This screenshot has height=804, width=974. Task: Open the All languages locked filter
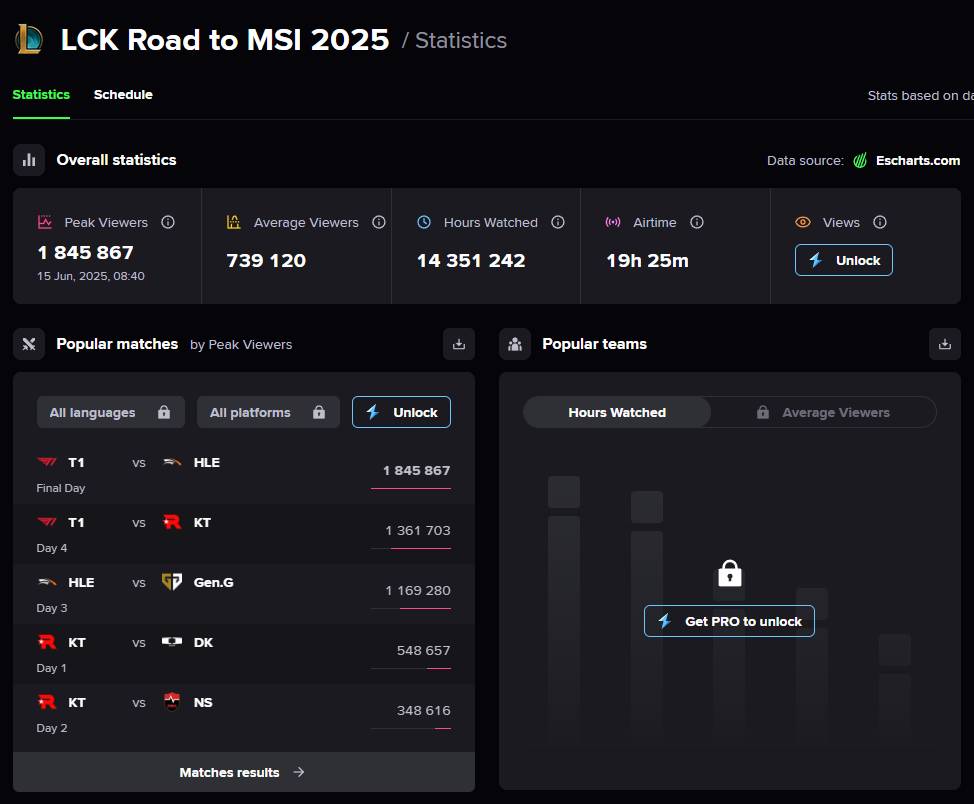point(111,412)
